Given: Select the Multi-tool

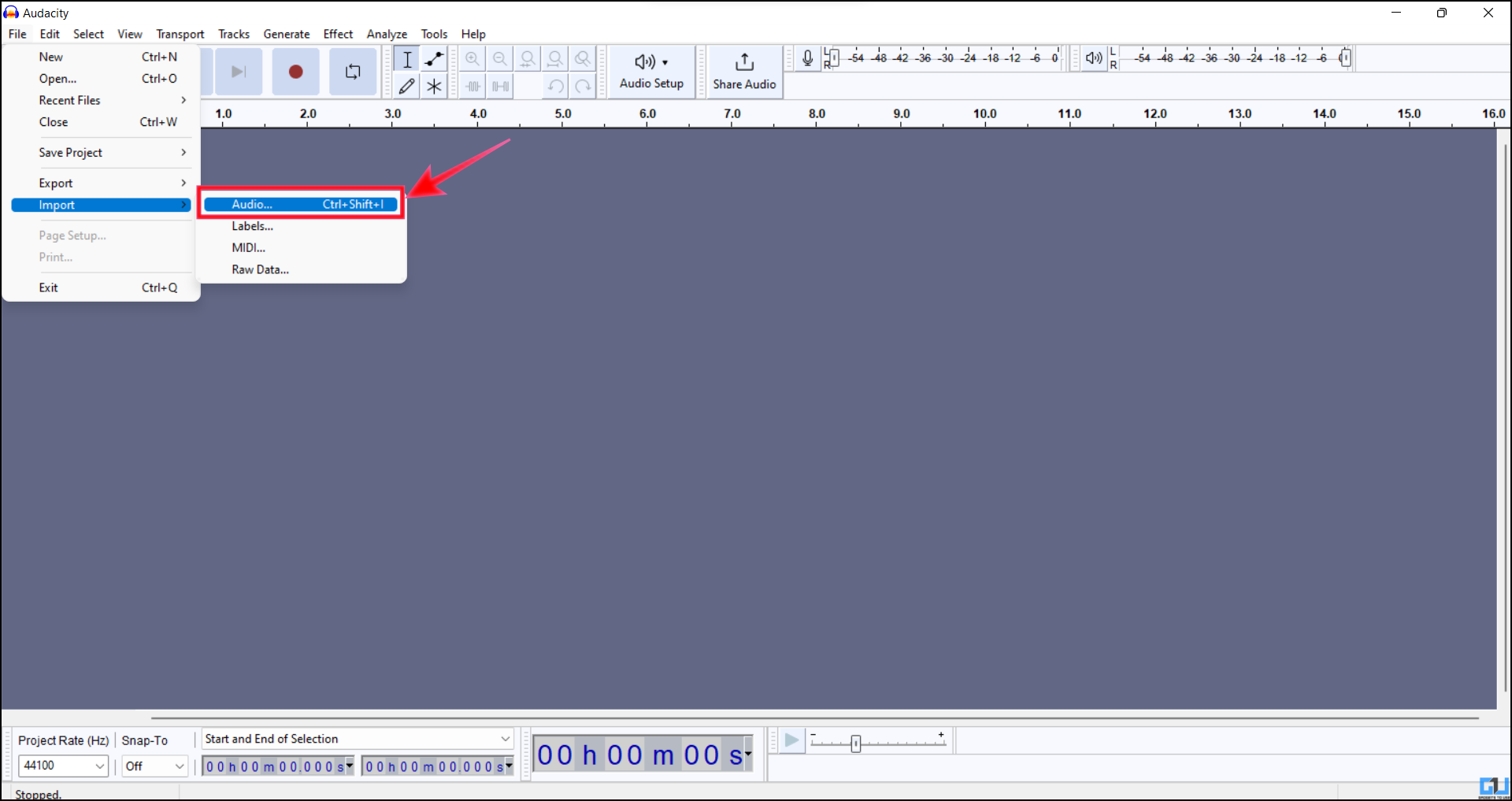Looking at the screenshot, I should pos(434,87).
